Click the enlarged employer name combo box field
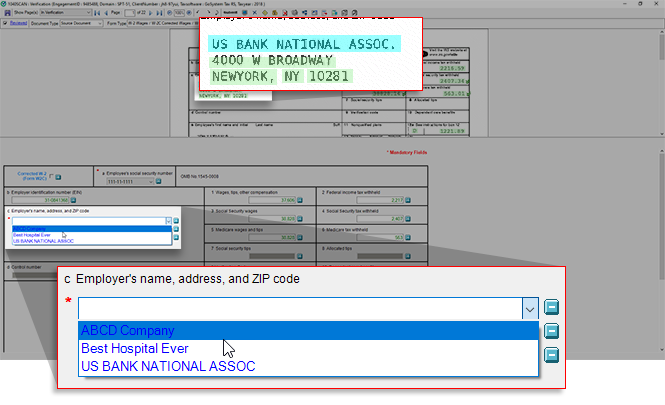The height and width of the screenshot is (405, 665). click(300, 309)
